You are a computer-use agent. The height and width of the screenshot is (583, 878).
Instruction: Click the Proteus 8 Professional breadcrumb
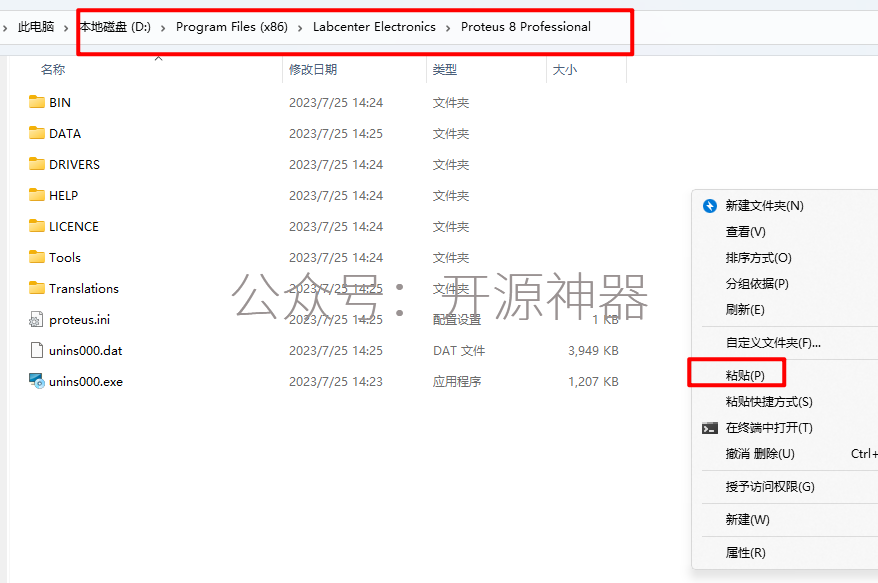click(x=526, y=27)
